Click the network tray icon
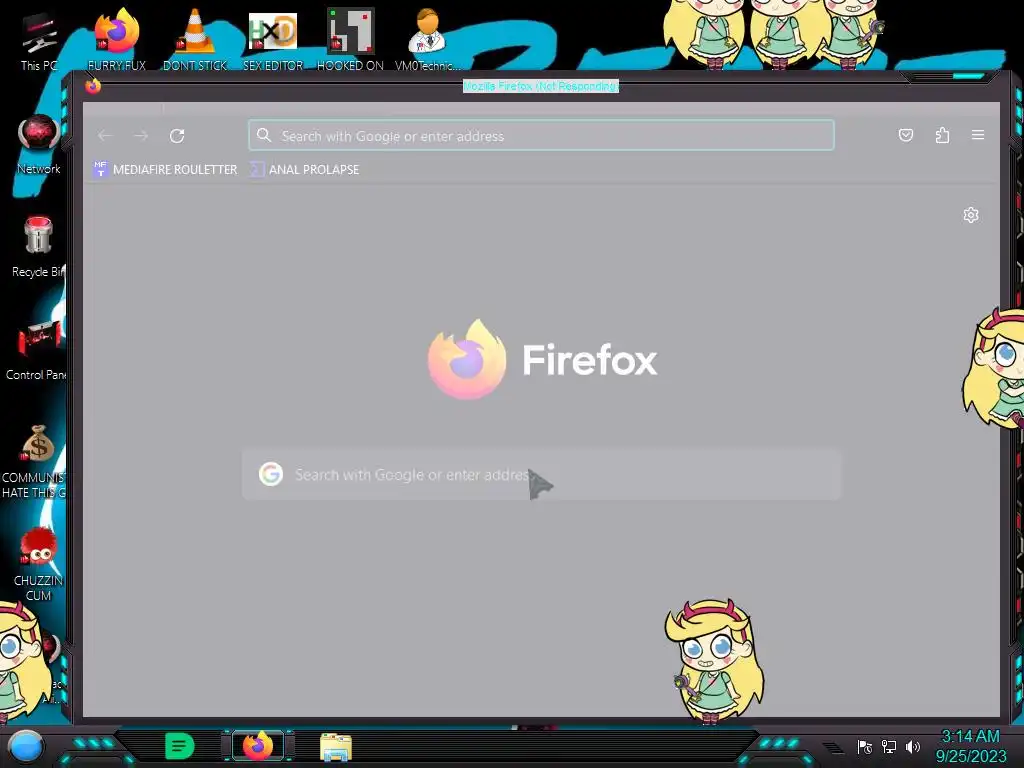This screenshot has width=1024, height=768. coord(889,746)
